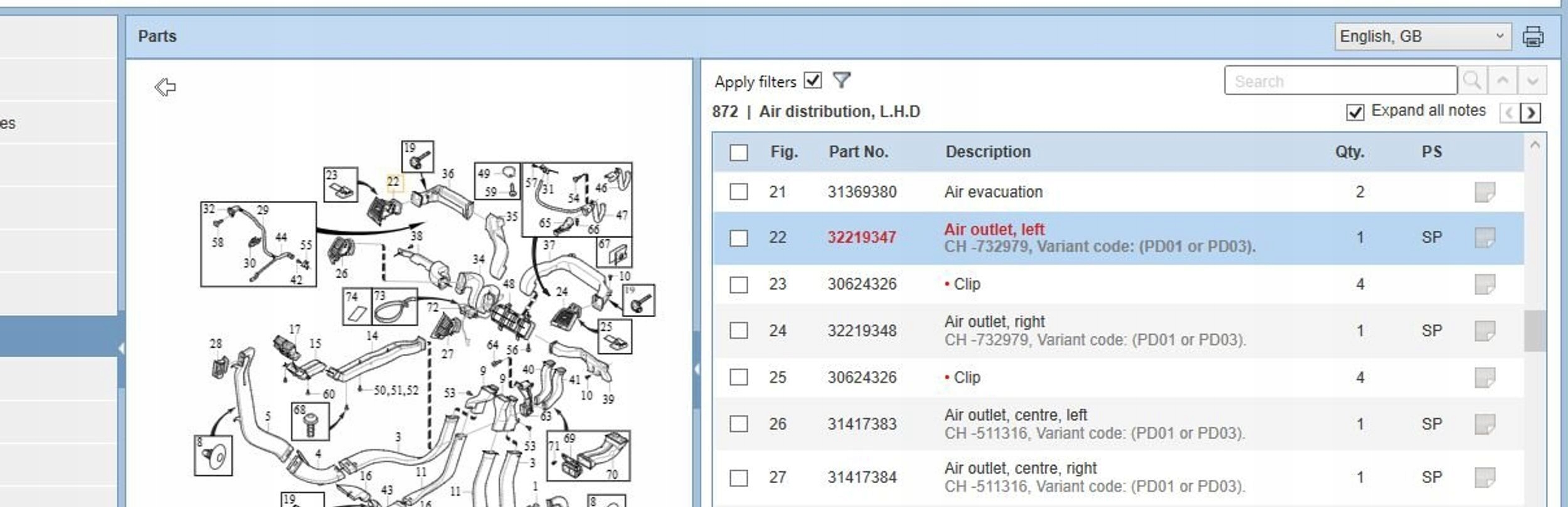Check the box for fig. 24 Air outlet, right
Image resolution: width=1568 pixels, height=507 pixels.
739,330
